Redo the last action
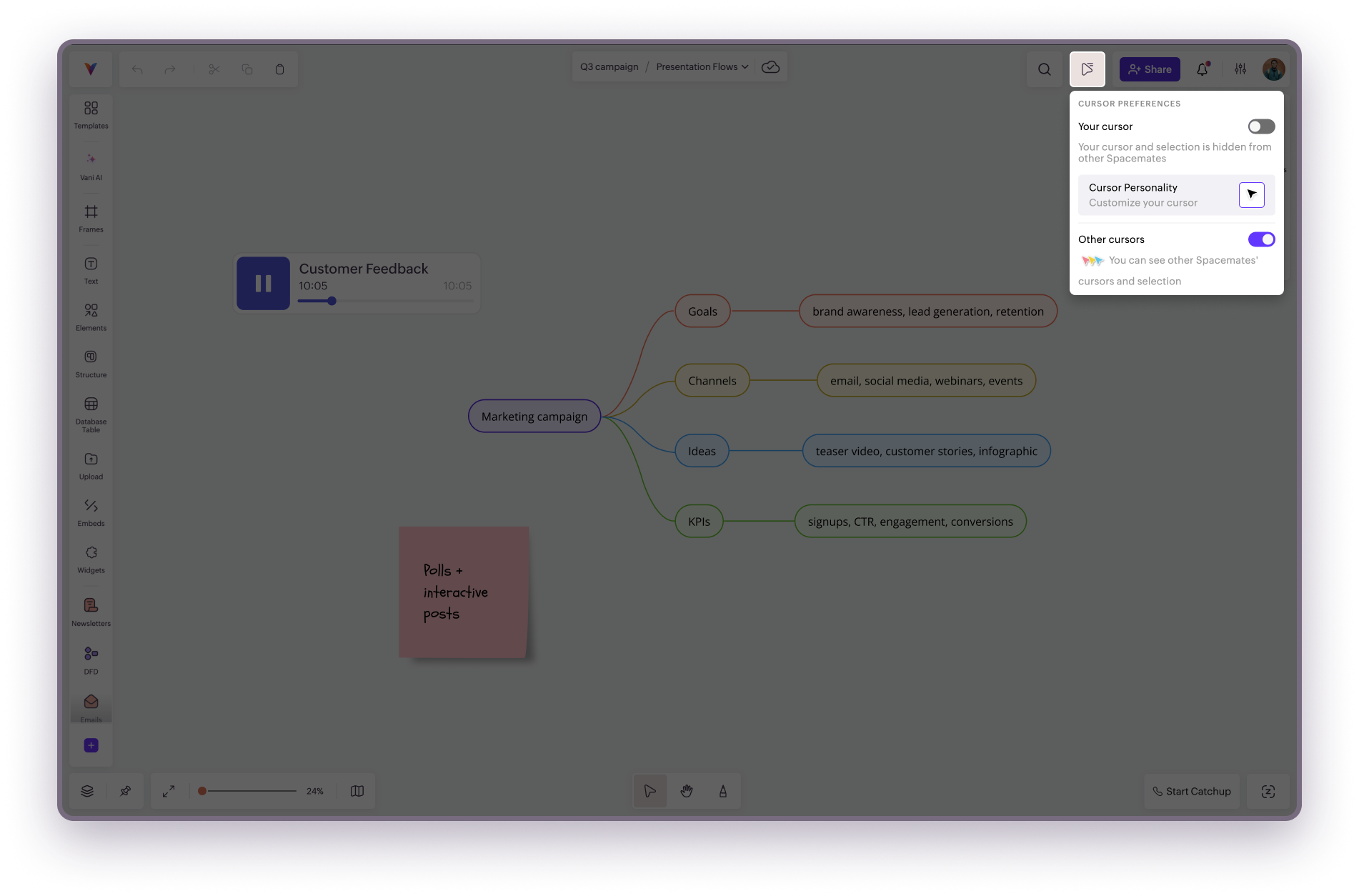 (x=169, y=69)
